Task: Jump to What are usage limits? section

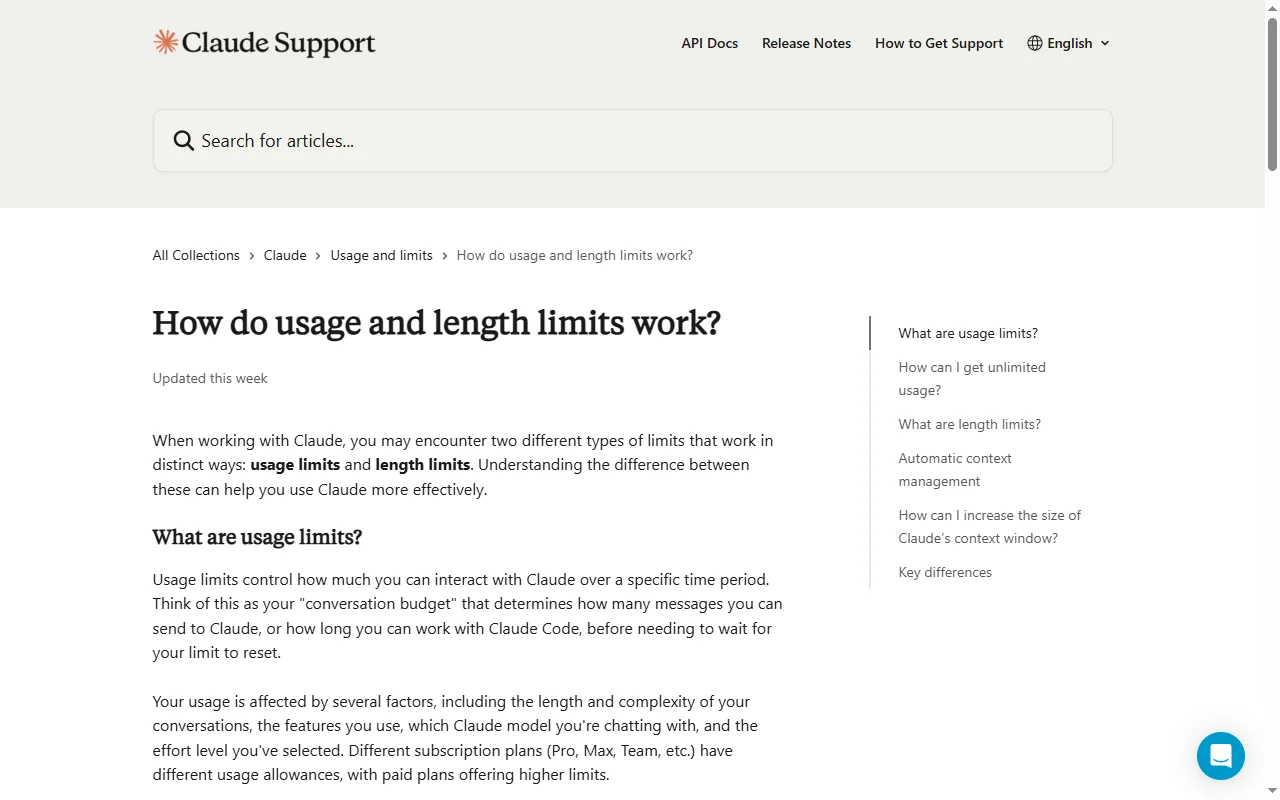Action: tap(968, 333)
